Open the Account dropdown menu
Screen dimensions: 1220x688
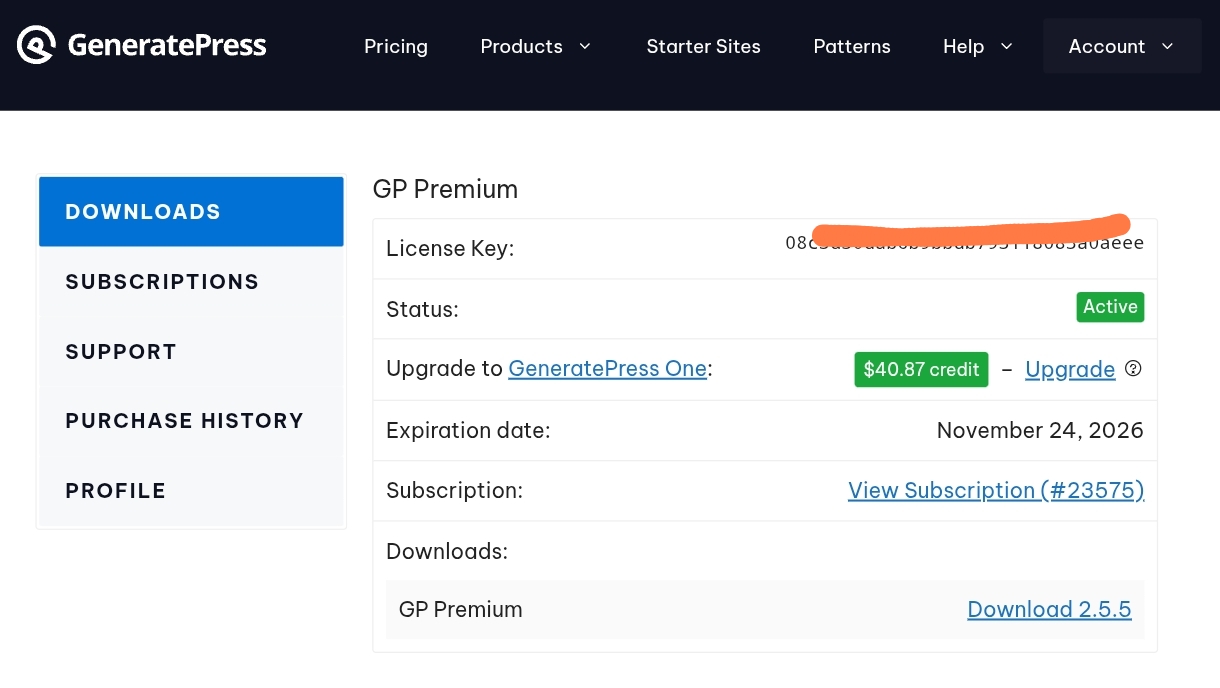pyautogui.click(x=1121, y=46)
